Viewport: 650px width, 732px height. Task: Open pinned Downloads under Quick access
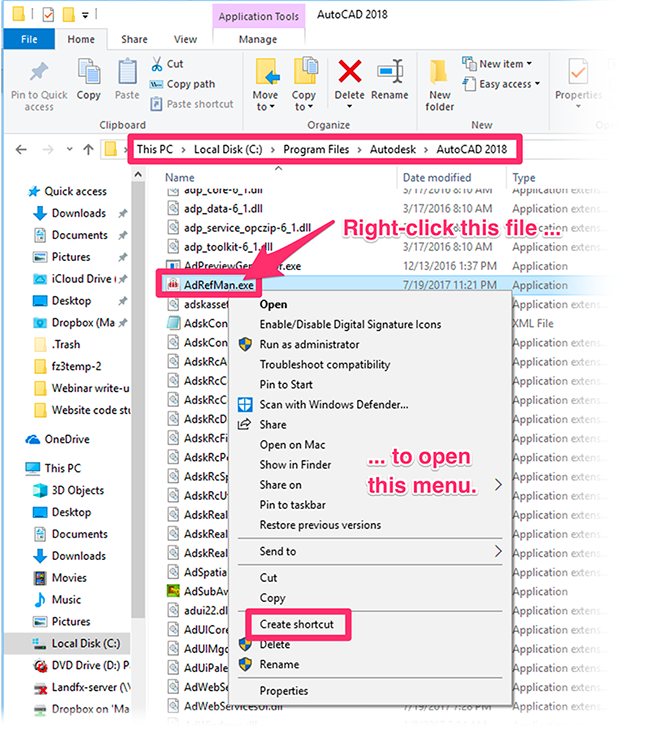[78, 213]
